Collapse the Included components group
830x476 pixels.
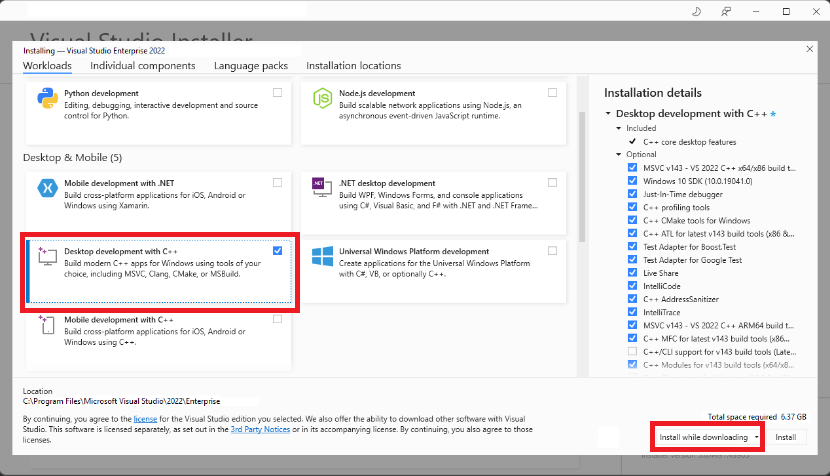(618, 128)
